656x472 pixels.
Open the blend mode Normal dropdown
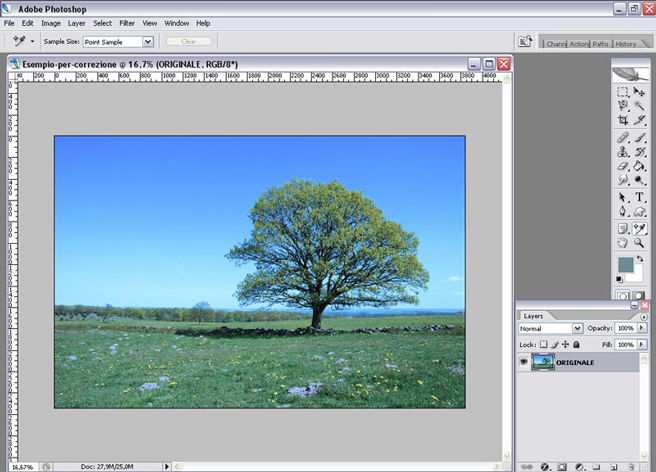pos(577,328)
